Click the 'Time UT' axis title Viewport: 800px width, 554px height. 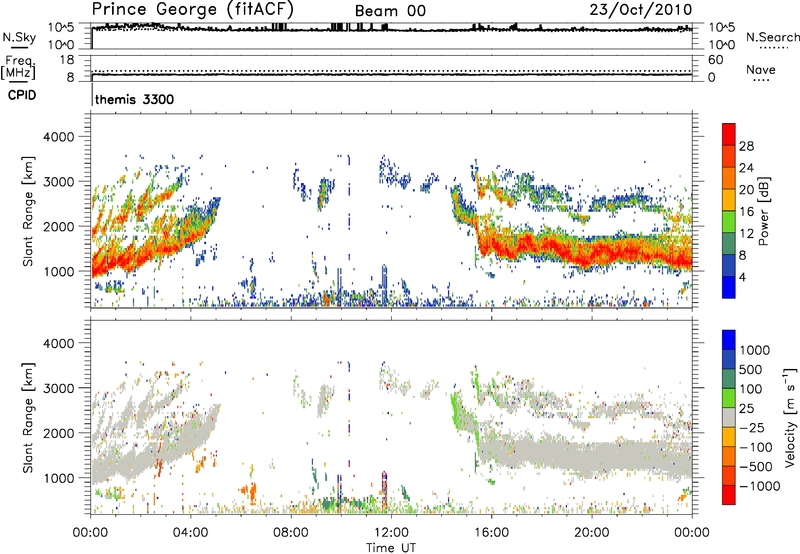click(x=391, y=548)
